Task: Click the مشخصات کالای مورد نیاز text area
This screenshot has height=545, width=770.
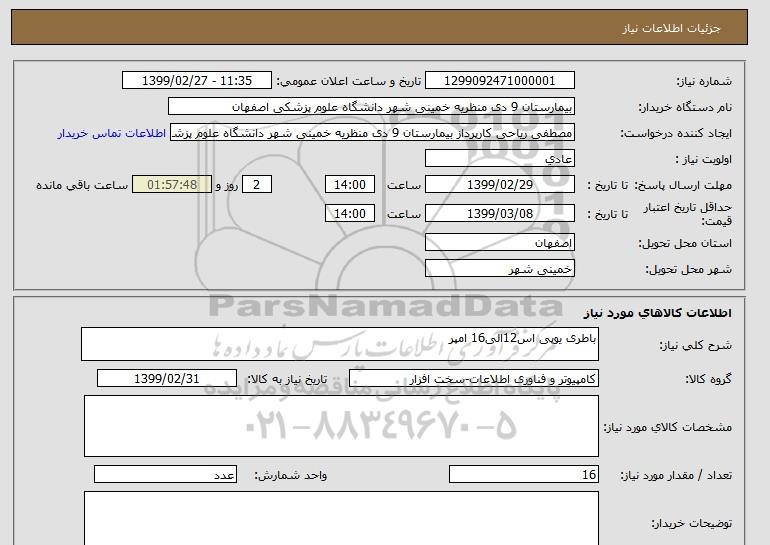Action: (341, 426)
